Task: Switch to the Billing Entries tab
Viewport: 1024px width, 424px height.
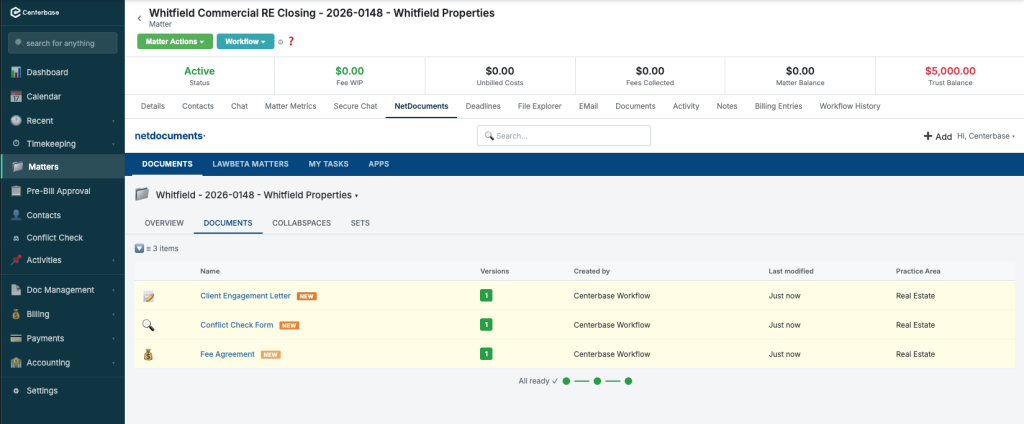Action: pyautogui.click(x=778, y=105)
